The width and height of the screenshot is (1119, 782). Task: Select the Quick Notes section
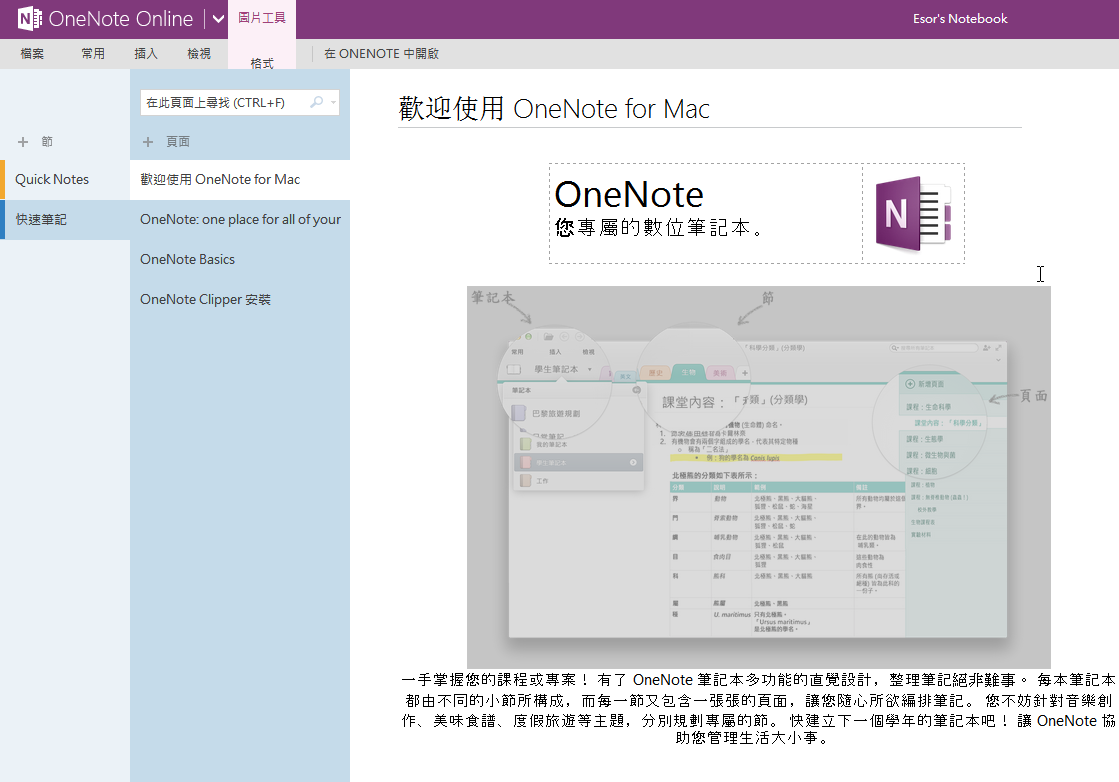[x=65, y=179]
